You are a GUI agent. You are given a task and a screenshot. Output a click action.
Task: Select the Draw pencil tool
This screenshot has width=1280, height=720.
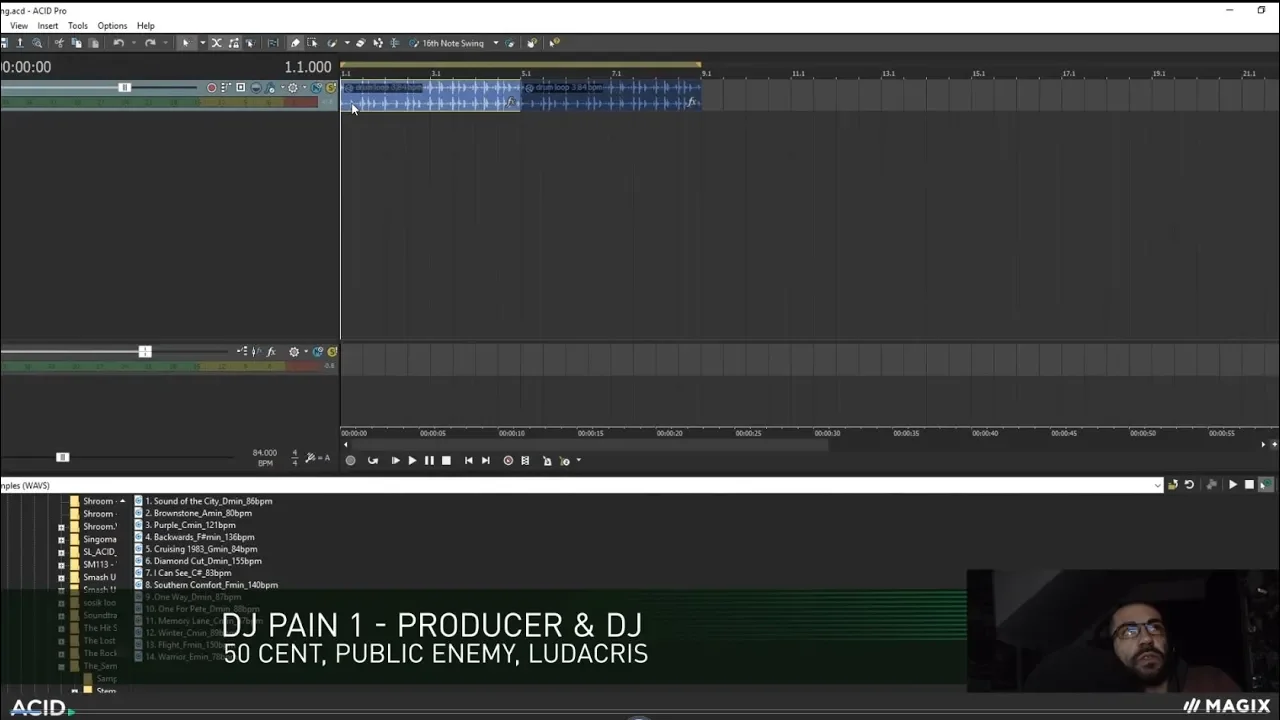[295, 43]
